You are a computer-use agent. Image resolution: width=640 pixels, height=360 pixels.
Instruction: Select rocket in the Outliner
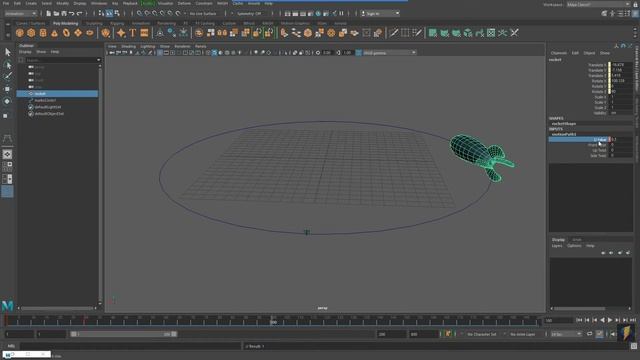coord(57,93)
